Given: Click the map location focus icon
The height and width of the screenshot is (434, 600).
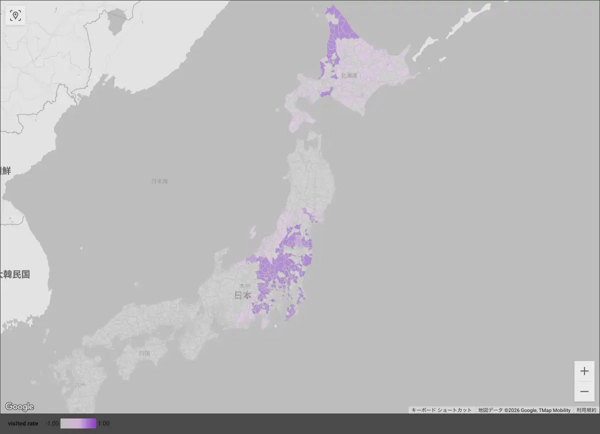Looking at the screenshot, I should click(15, 16).
